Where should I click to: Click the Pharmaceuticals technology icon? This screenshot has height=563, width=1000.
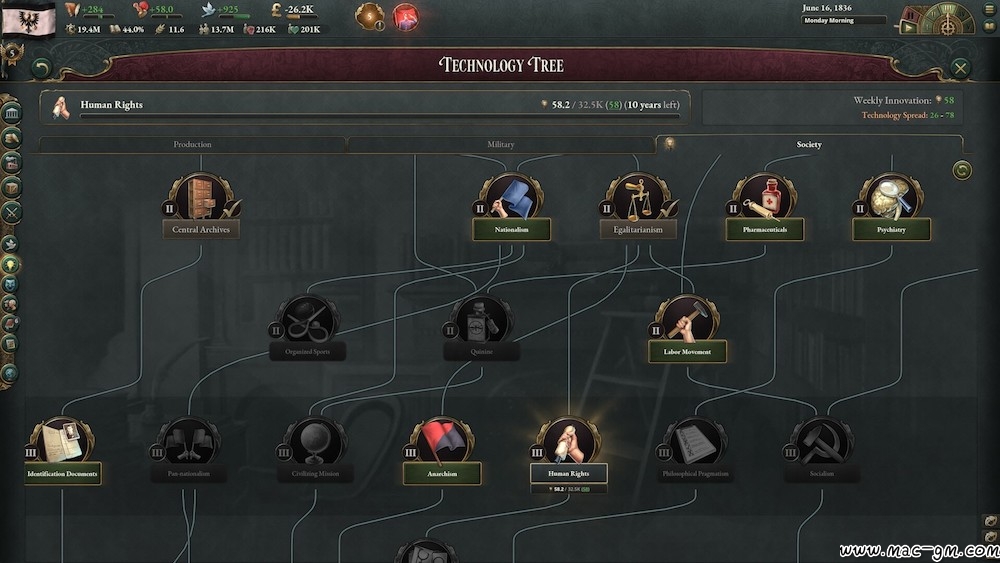tap(765, 198)
